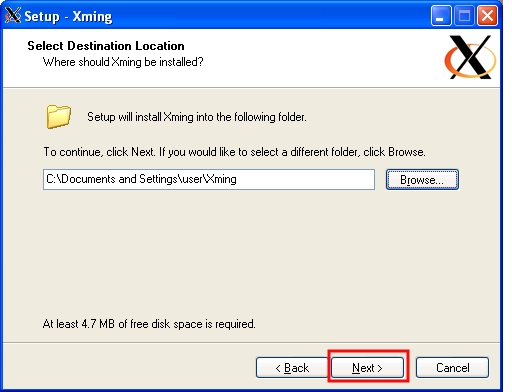The width and height of the screenshot is (512, 392).
Task: Close the Setup - Xming window
Action: coord(487,16)
